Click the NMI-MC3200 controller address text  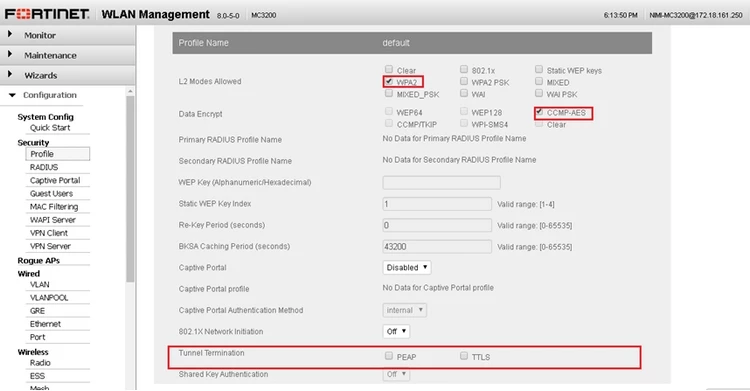tap(695, 15)
